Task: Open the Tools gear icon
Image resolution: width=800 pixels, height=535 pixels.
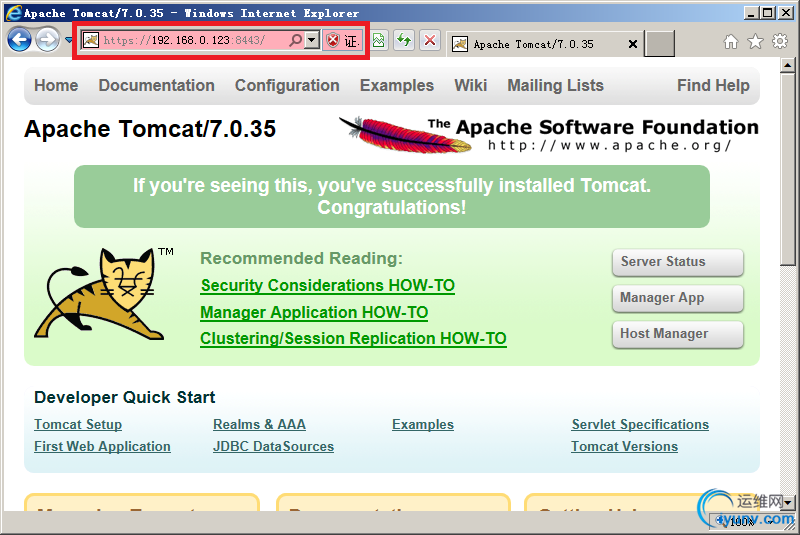Action: click(780, 41)
